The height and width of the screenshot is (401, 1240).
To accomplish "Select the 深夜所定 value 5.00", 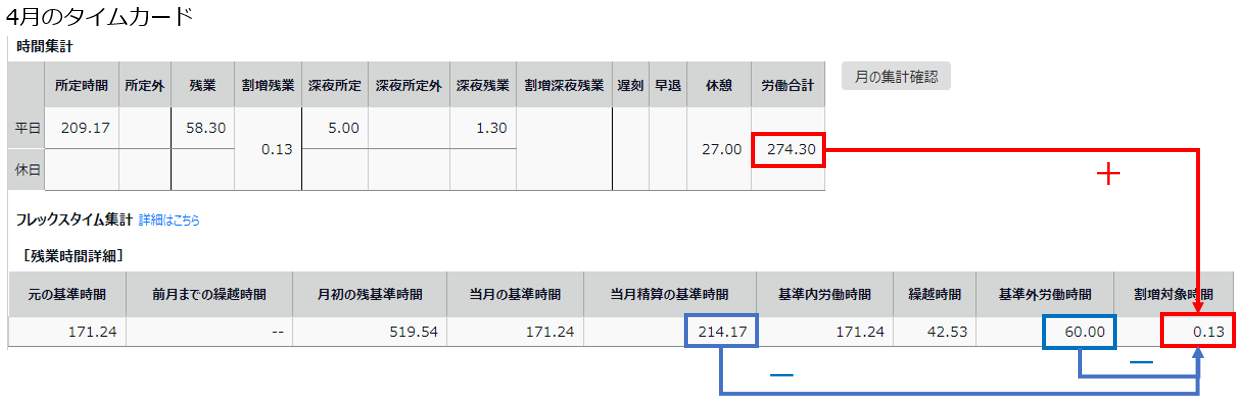I will [x=334, y=128].
